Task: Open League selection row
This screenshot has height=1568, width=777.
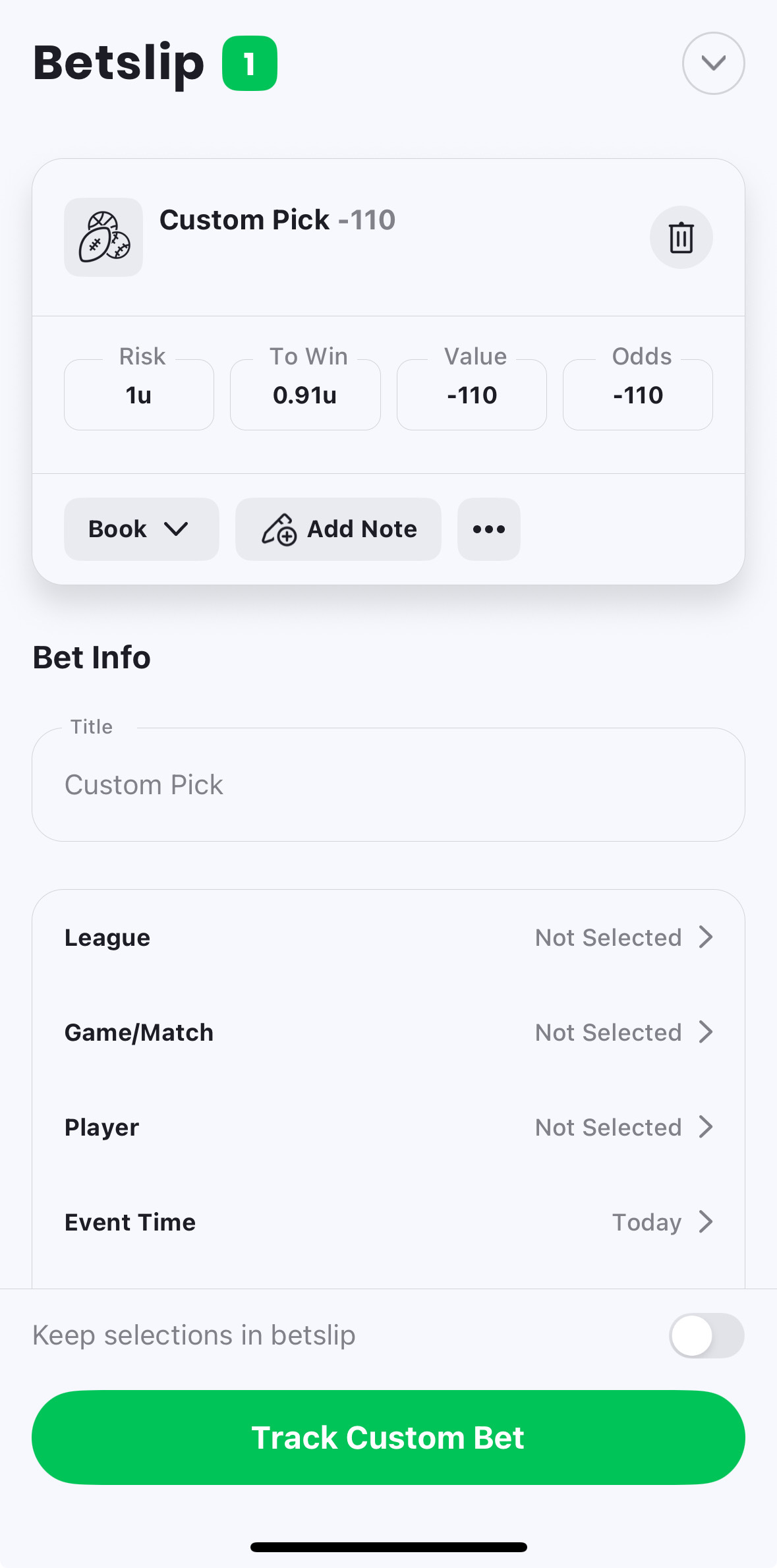Action: (388, 937)
